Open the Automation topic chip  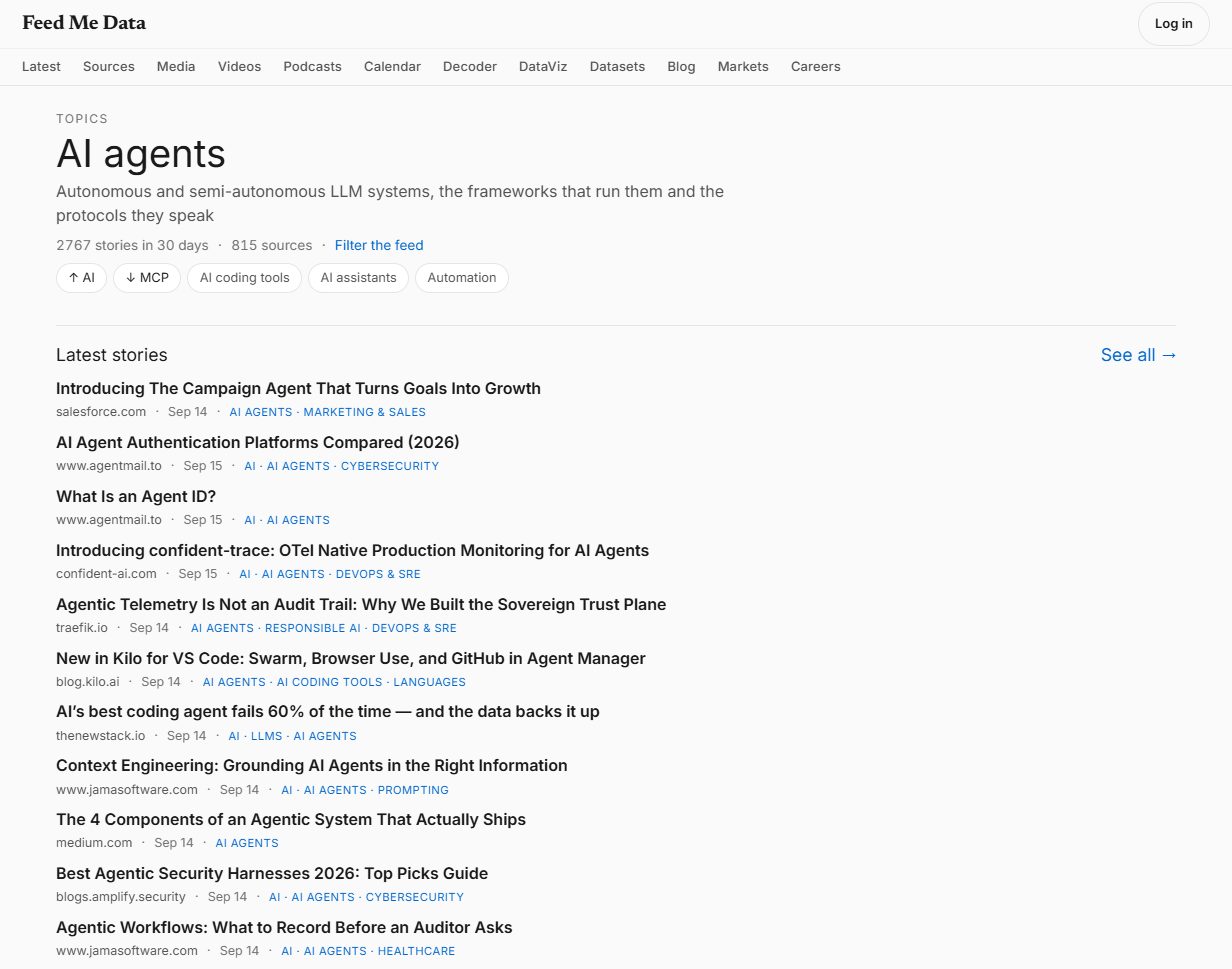(462, 278)
